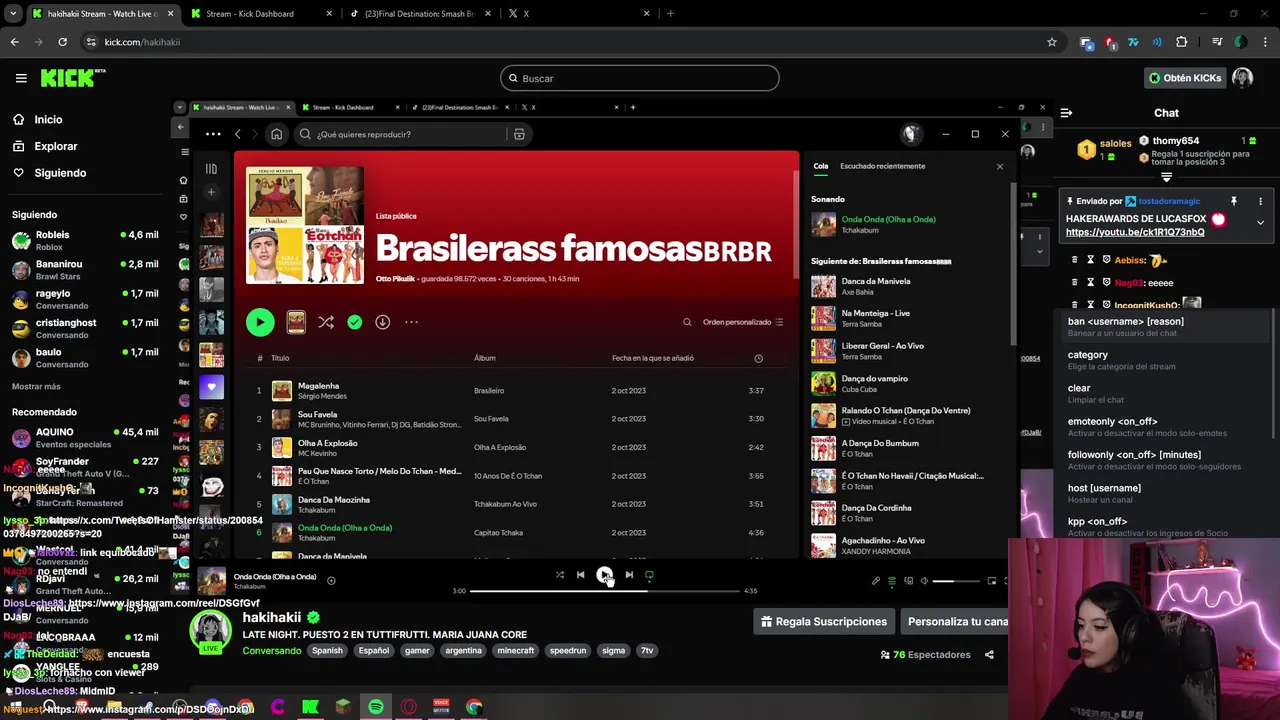Go to previous track in Spotify player

point(580,575)
